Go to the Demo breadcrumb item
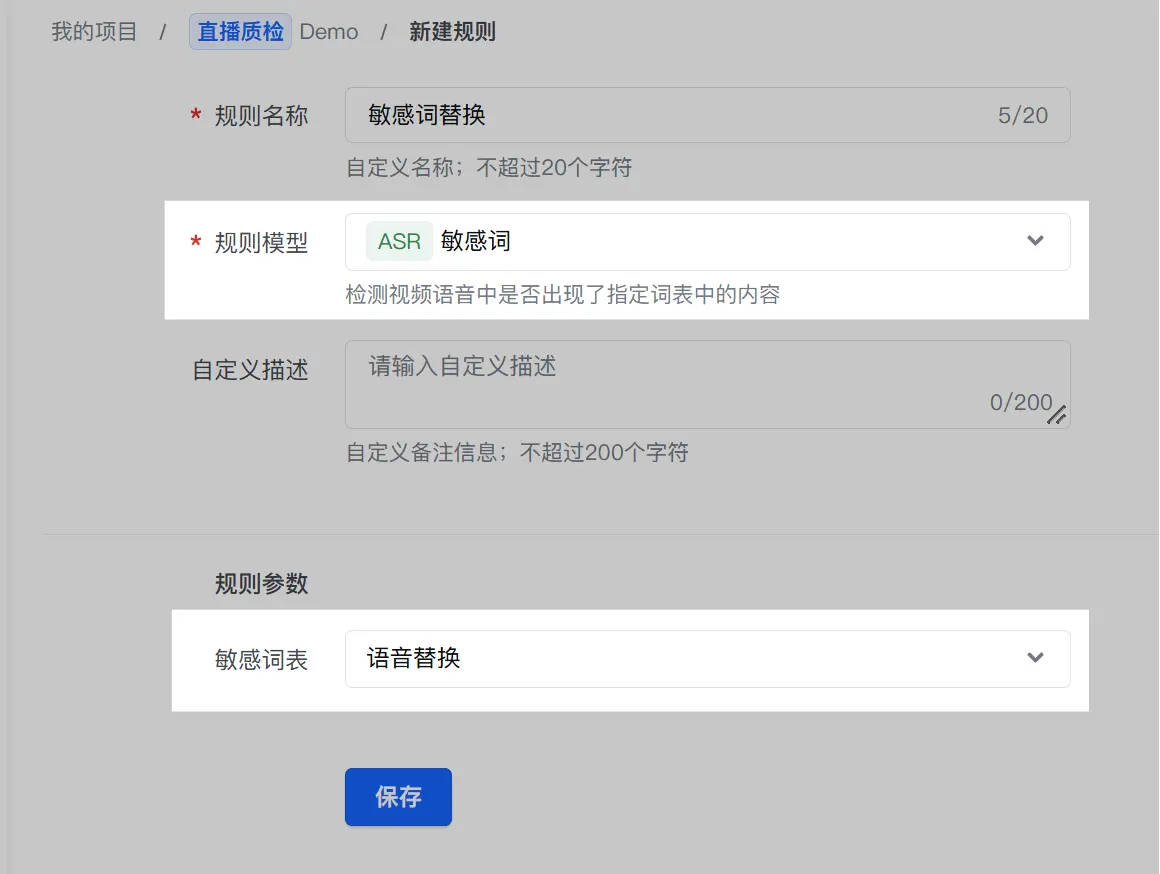1160x874 pixels. pos(328,32)
